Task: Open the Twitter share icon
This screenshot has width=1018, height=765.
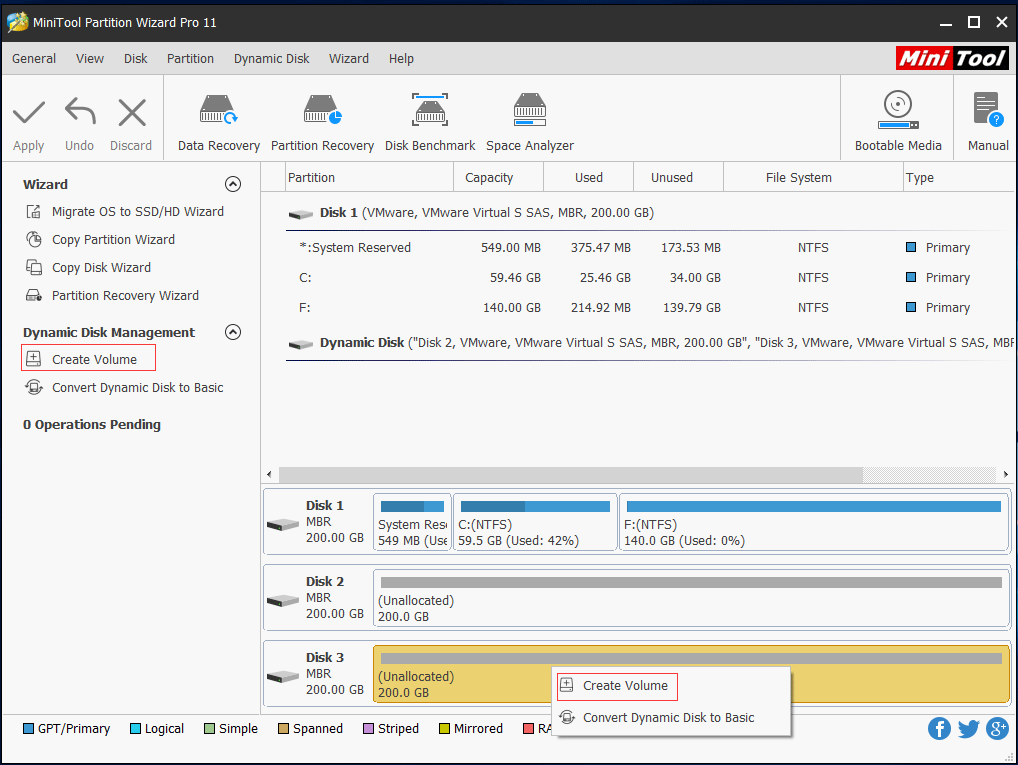Action: [x=969, y=729]
